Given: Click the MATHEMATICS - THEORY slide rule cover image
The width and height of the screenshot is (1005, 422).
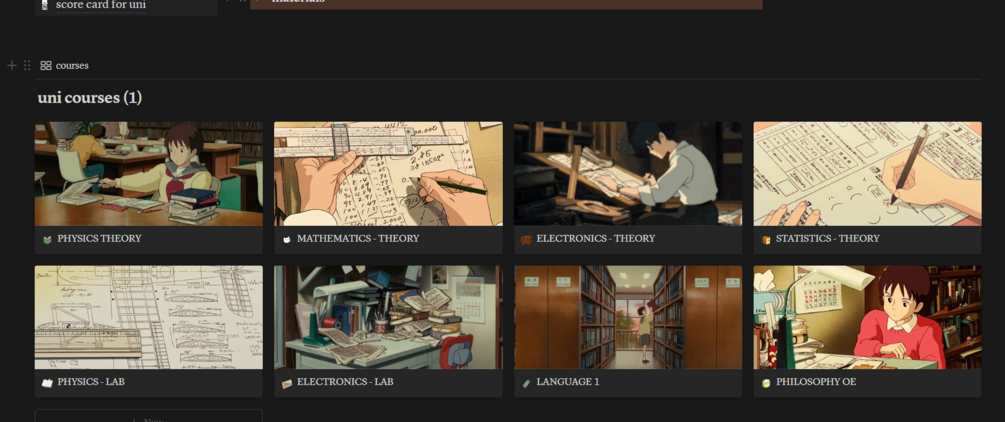Looking at the screenshot, I should pos(388,174).
